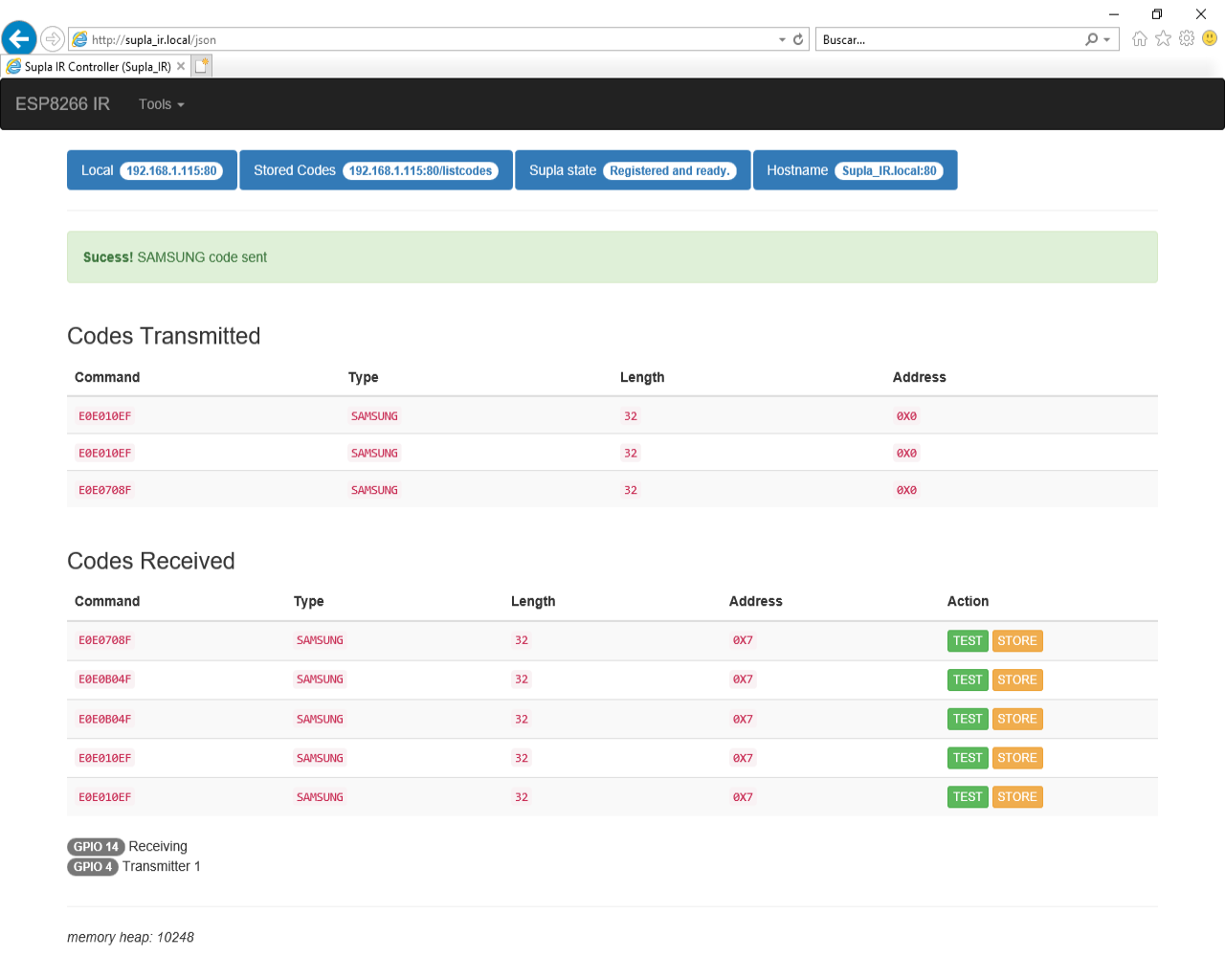This screenshot has height=980, width=1225.
Task: Click the GPIO 4 badge
Action: (x=93, y=867)
